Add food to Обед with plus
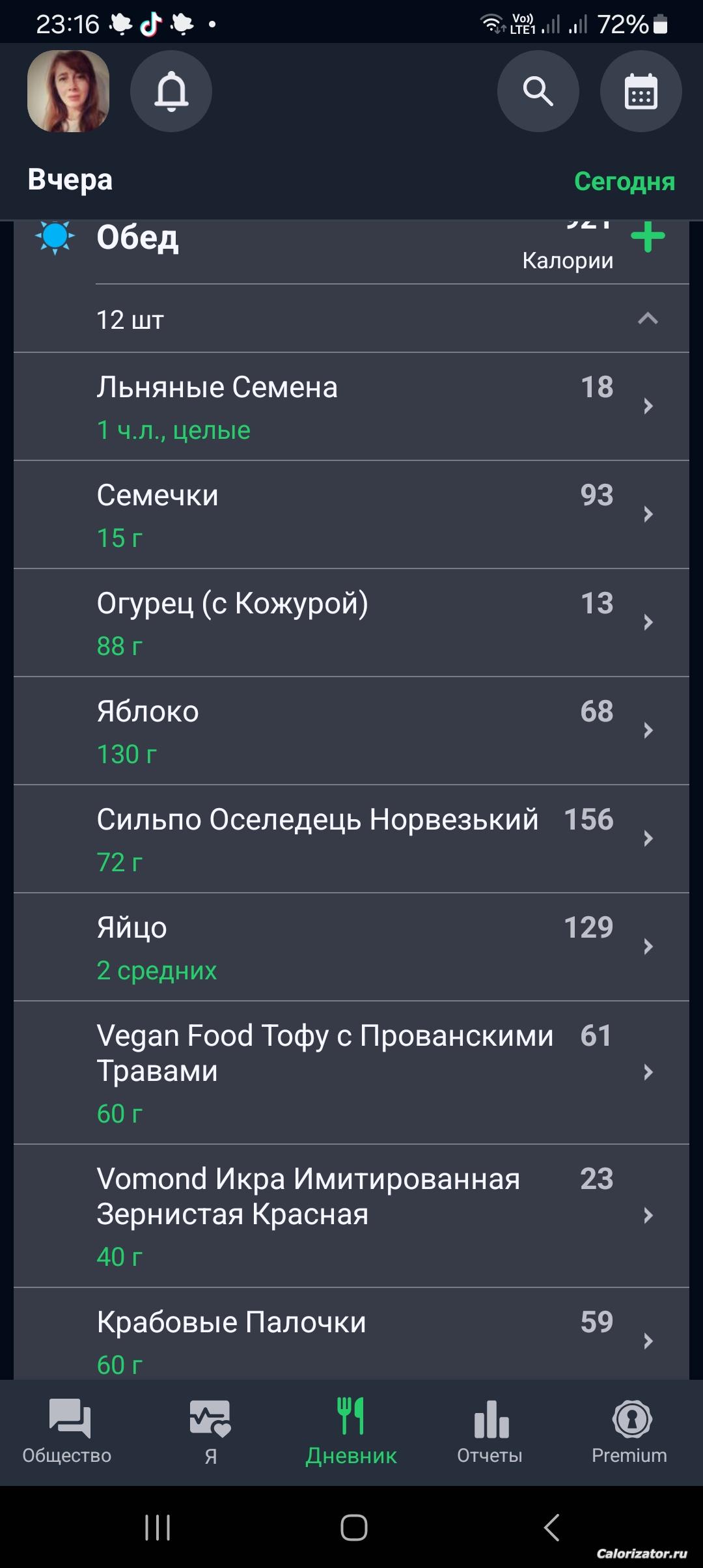Viewport: 703px width, 1568px height. pos(648,237)
